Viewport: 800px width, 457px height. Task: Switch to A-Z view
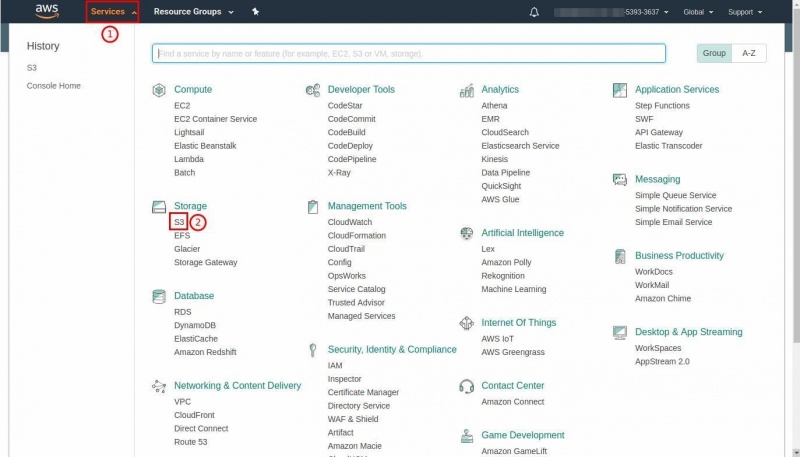tap(749, 53)
